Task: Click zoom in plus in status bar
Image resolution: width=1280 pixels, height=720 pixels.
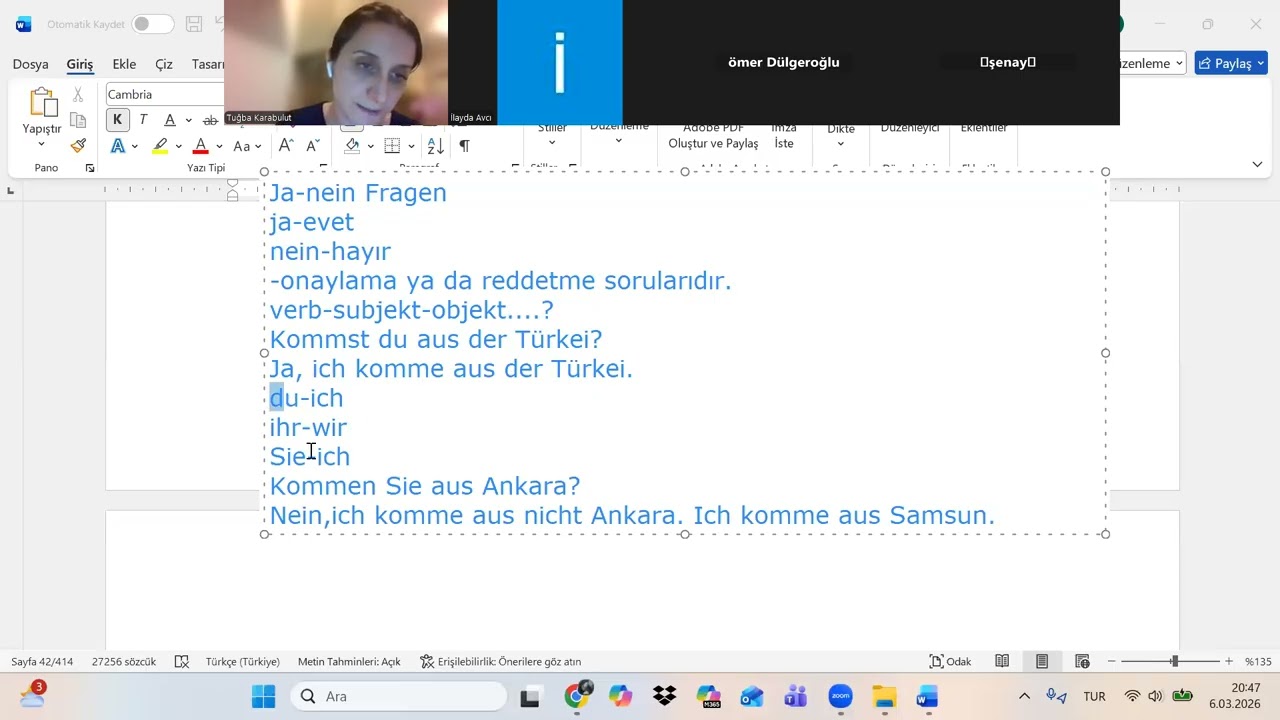Action: coord(1229,661)
